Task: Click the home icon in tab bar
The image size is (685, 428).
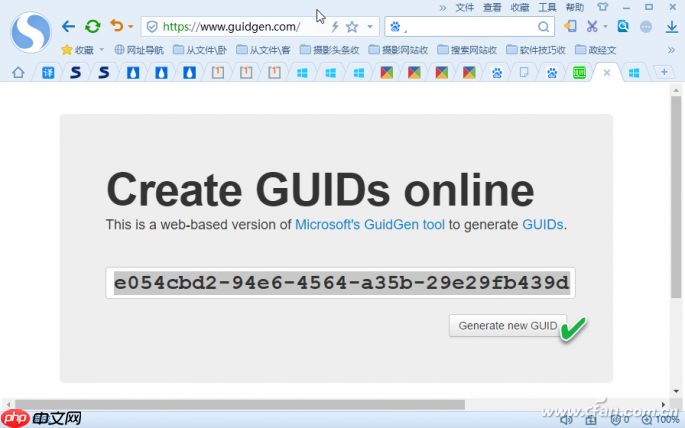Action: point(17,72)
